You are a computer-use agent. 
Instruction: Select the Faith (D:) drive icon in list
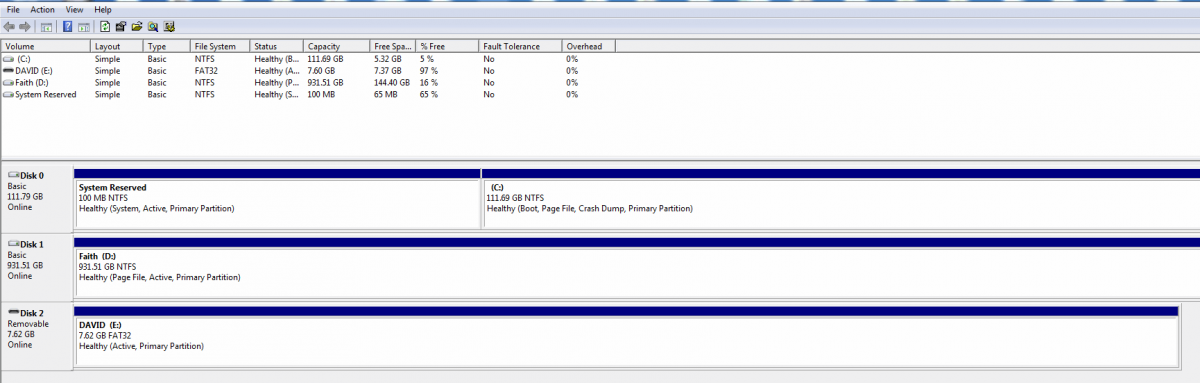pos(8,83)
